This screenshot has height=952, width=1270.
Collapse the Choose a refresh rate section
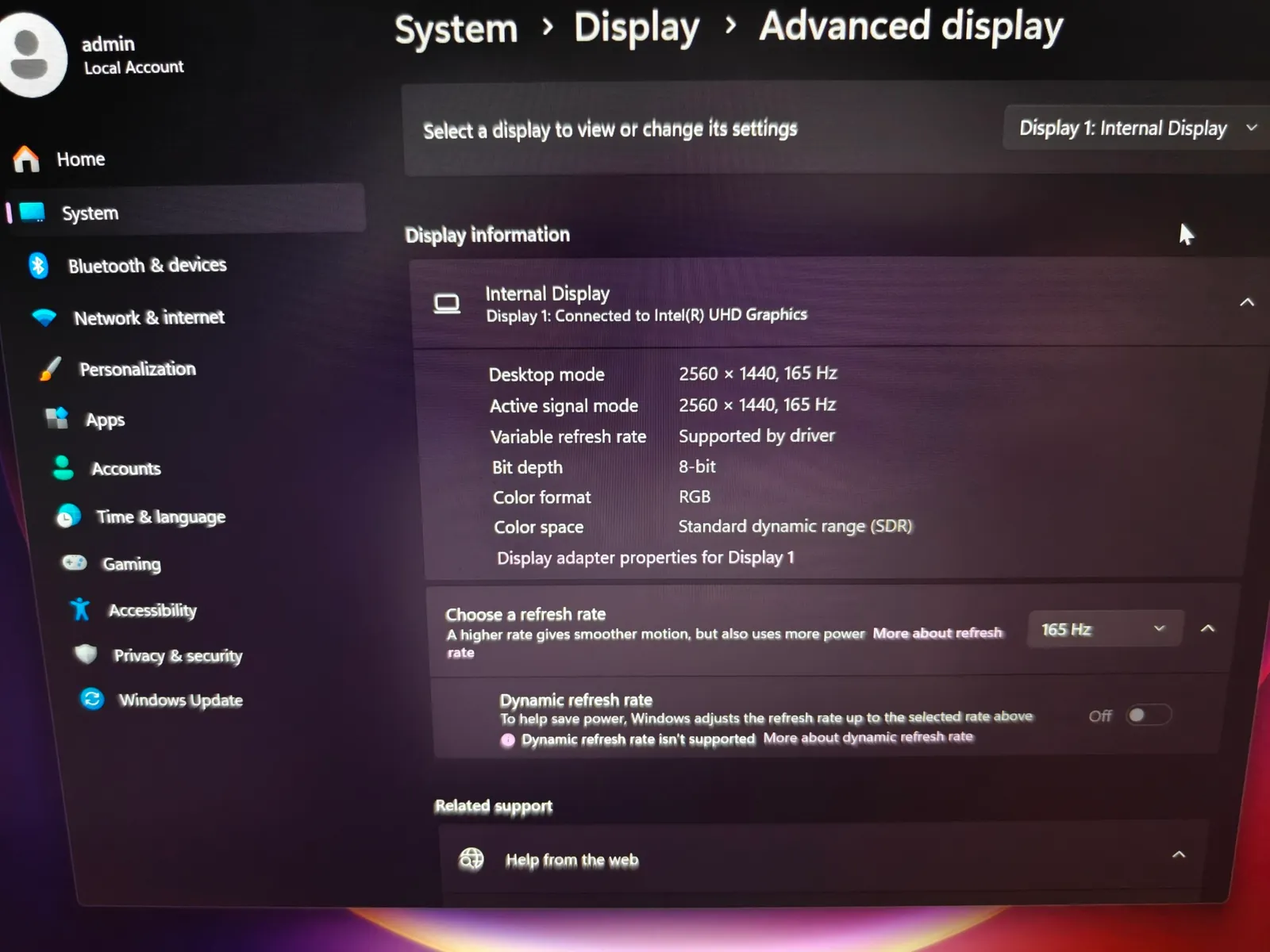1207,628
